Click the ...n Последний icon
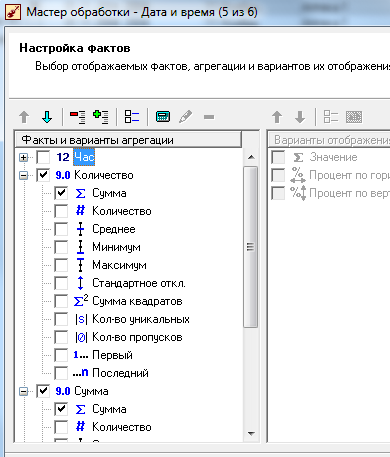The image size is (390, 457). click(x=81, y=373)
